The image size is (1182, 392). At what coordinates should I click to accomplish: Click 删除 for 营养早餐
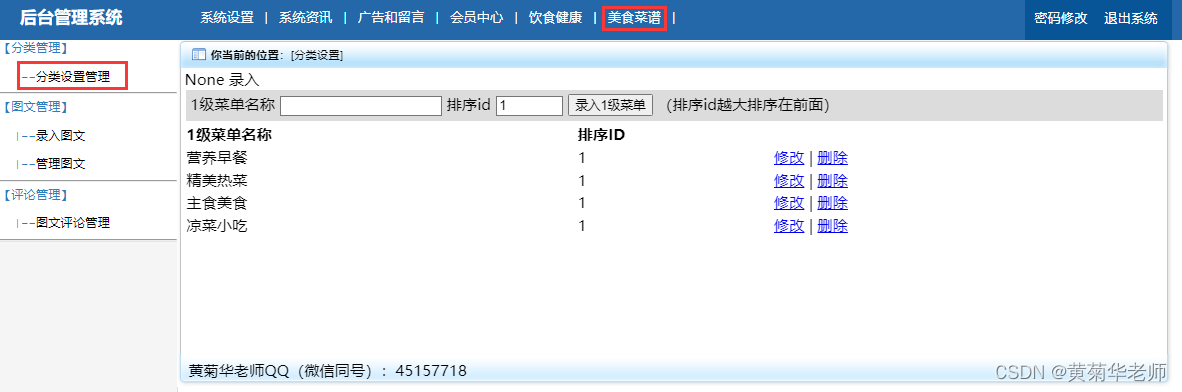click(x=832, y=158)
